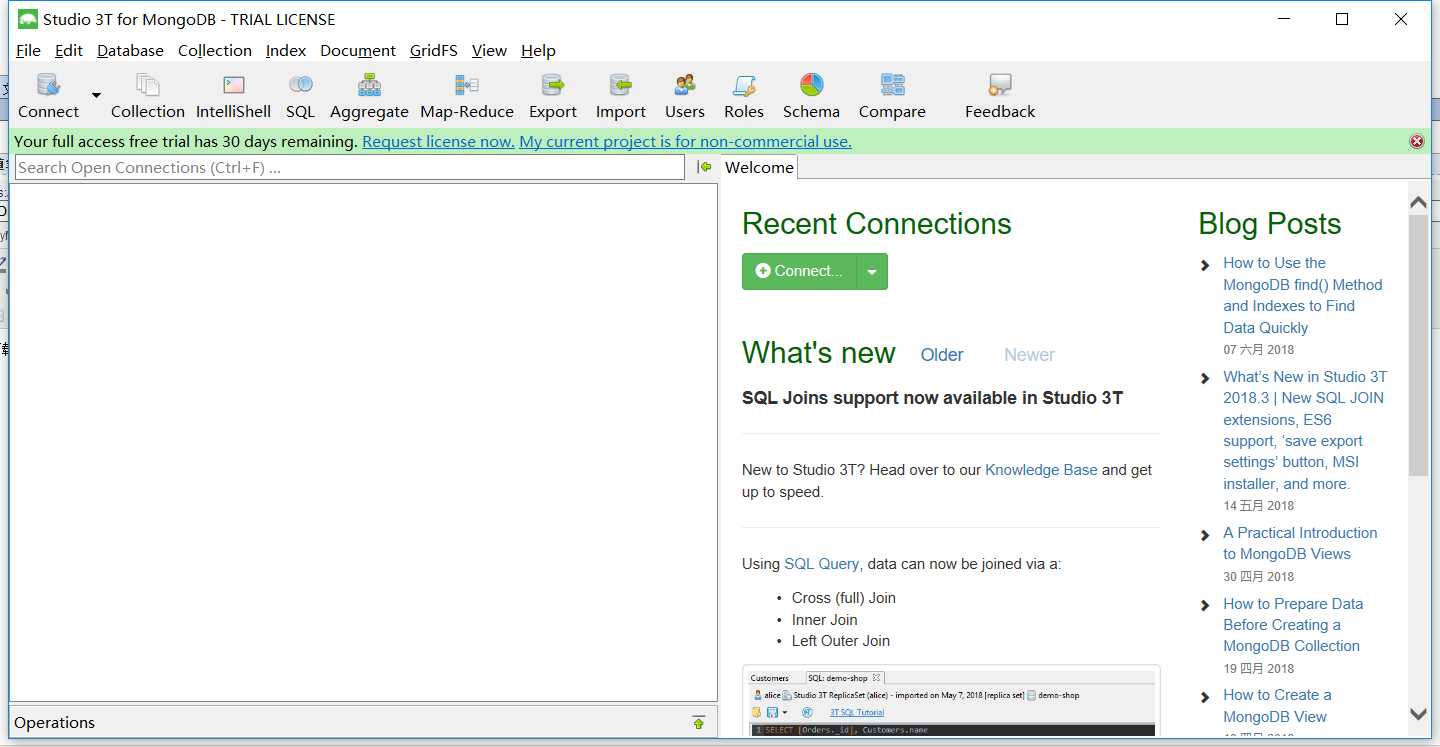Image resolution: width=1440 pixels, height=747 pixels.
Task: Click the Operations panel label
Action: pyautogui.click(x=54, y=723)
